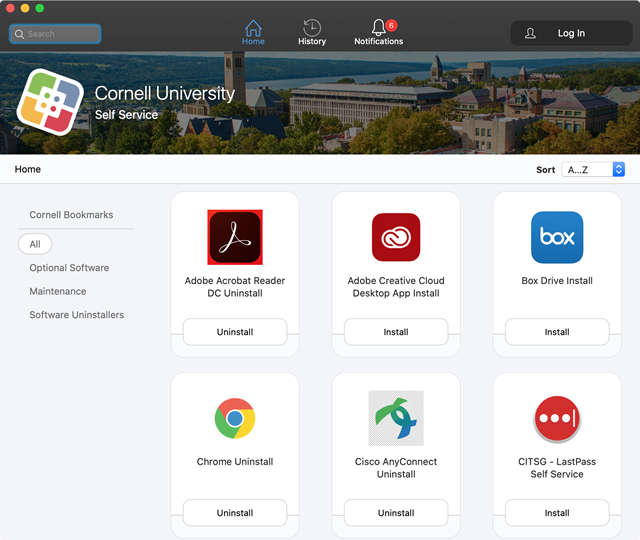Open Cornell Bookmarks in sidebar
Screen dimensions: 640x540
click(x=71, y=215)
